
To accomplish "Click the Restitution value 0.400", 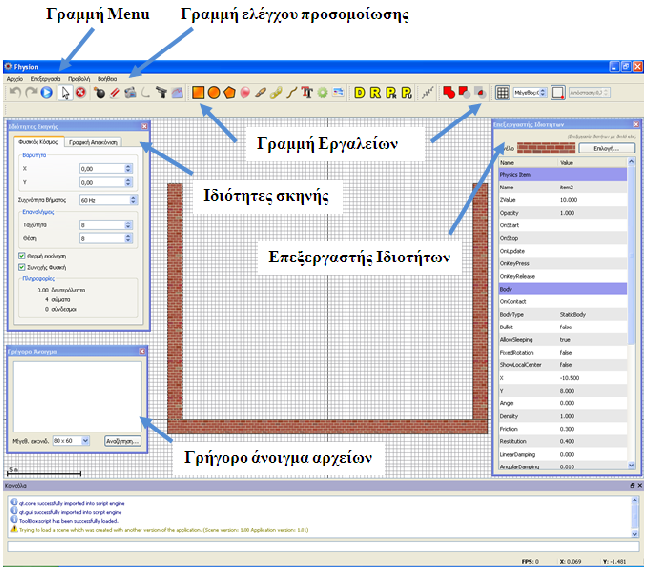I will 567,441.
